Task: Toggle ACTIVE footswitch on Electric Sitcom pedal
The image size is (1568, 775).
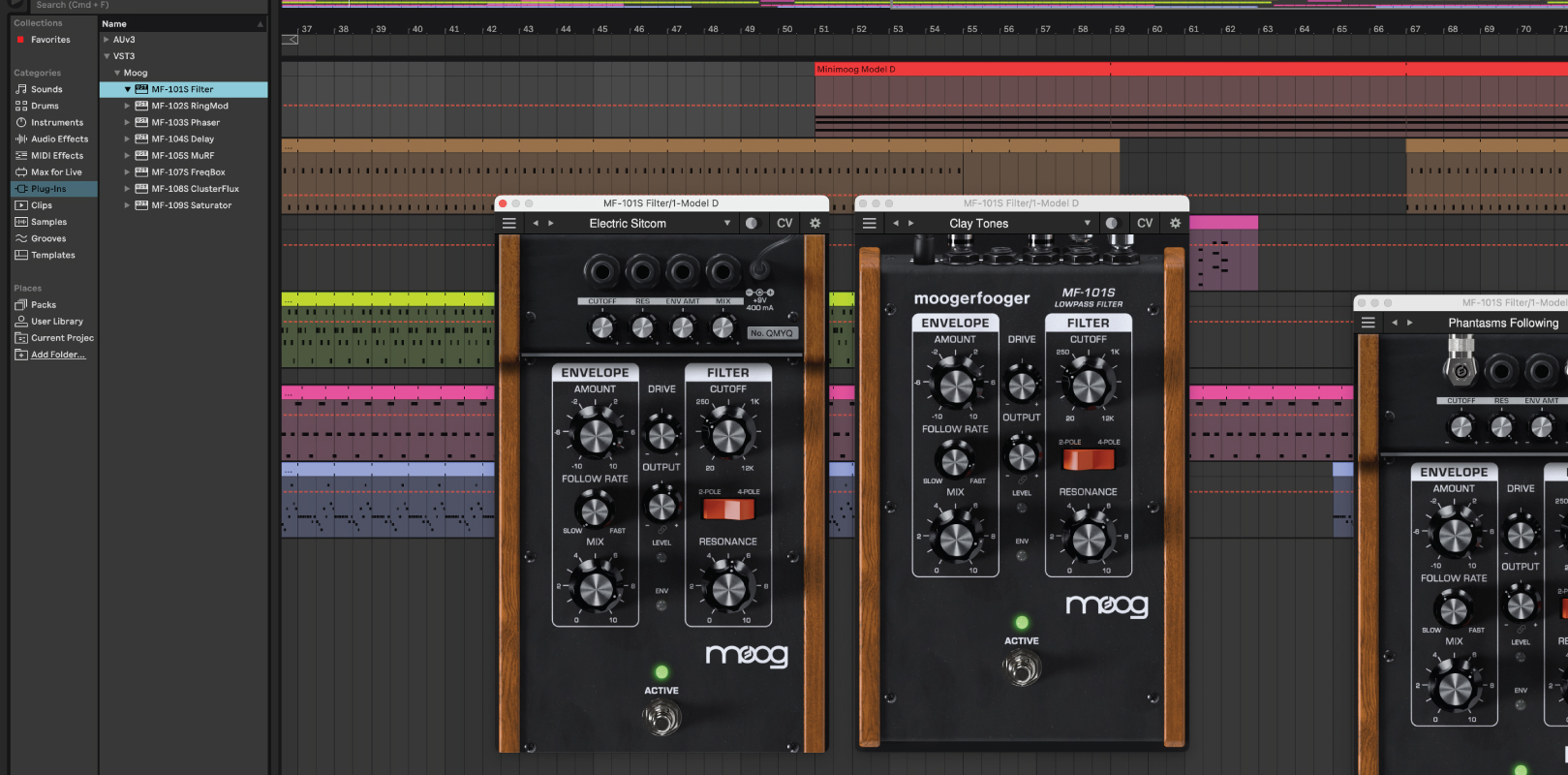Action: click(661, 718)
